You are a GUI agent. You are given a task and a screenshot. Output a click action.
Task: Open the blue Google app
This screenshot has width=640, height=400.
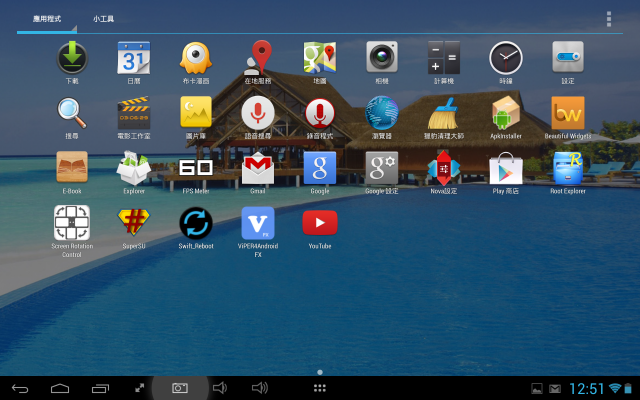(x=320, y=167)
